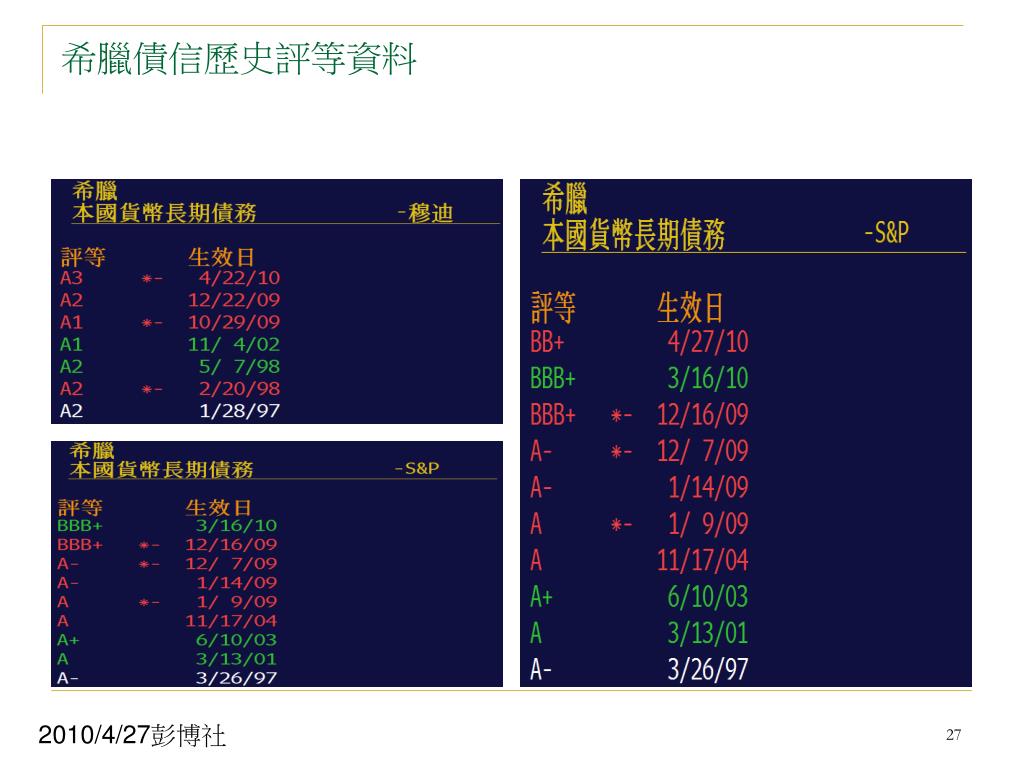1023x768 pixels.
Task: Click the white date 1/28/97
Action: (x=239, y=411)
